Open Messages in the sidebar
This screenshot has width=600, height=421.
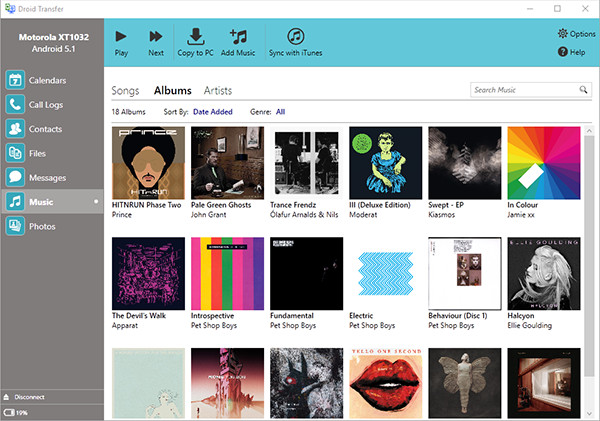click(52, 178)
